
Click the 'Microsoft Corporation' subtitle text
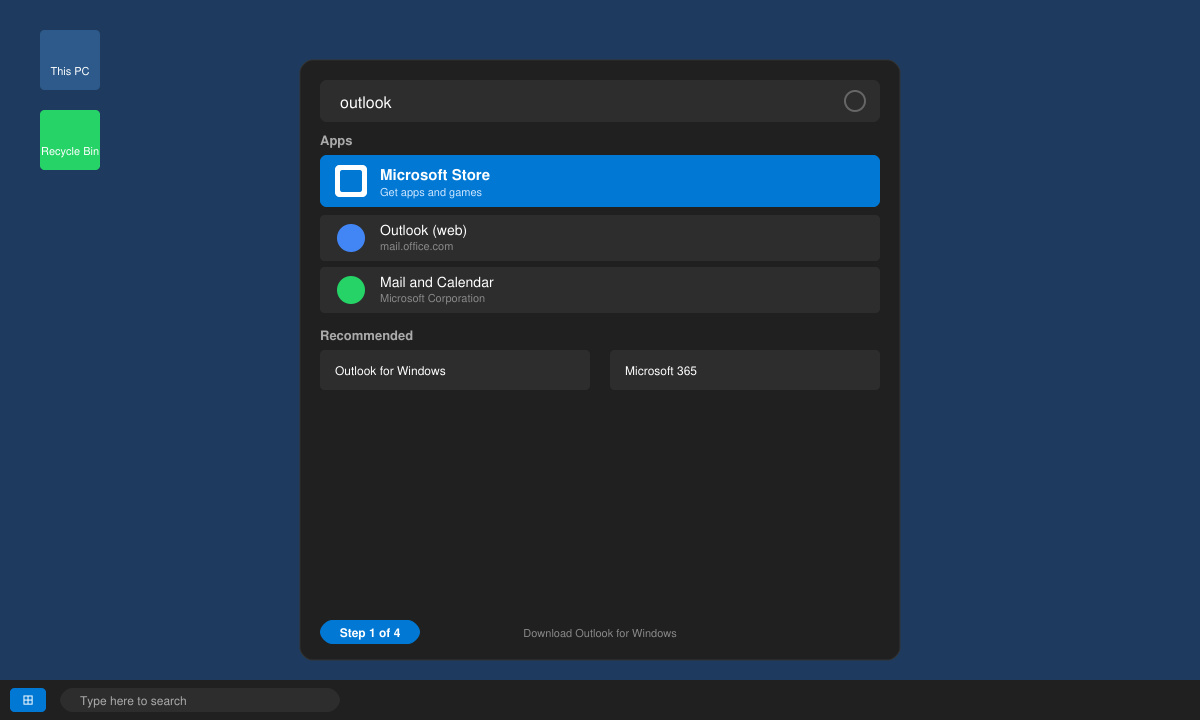432,298
